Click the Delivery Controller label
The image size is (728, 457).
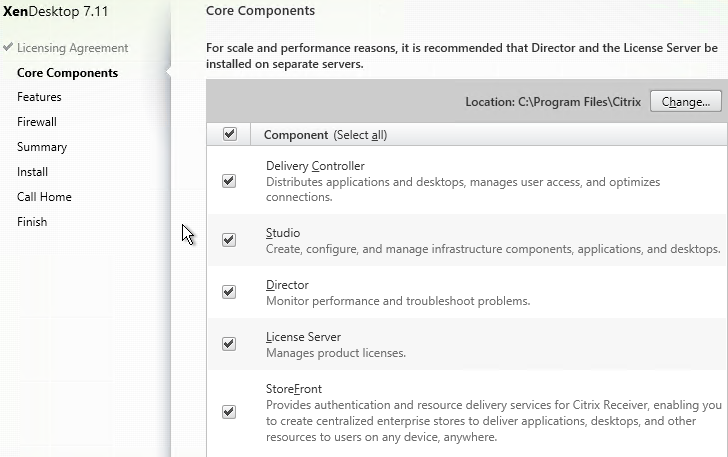click(x=315, y=166)
